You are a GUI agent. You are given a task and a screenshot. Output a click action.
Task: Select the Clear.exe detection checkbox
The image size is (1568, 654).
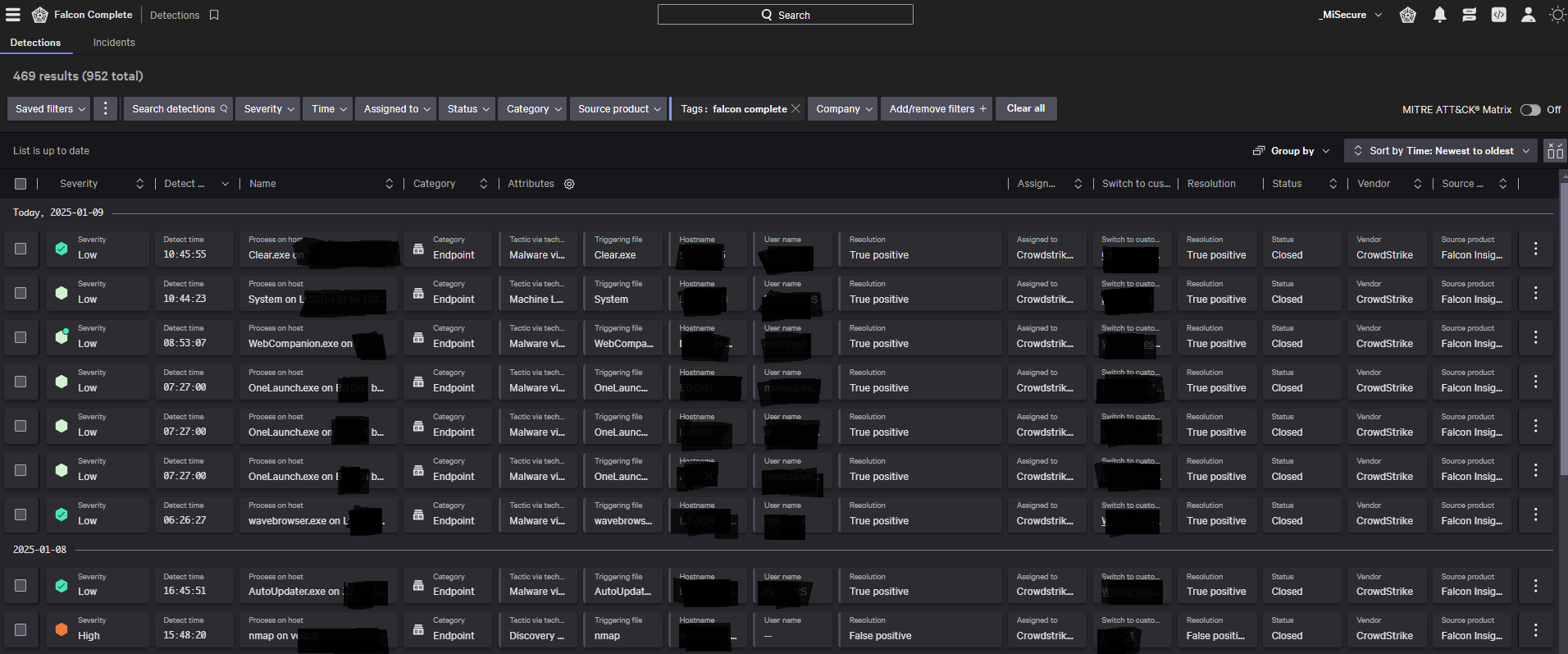[21, 248]
